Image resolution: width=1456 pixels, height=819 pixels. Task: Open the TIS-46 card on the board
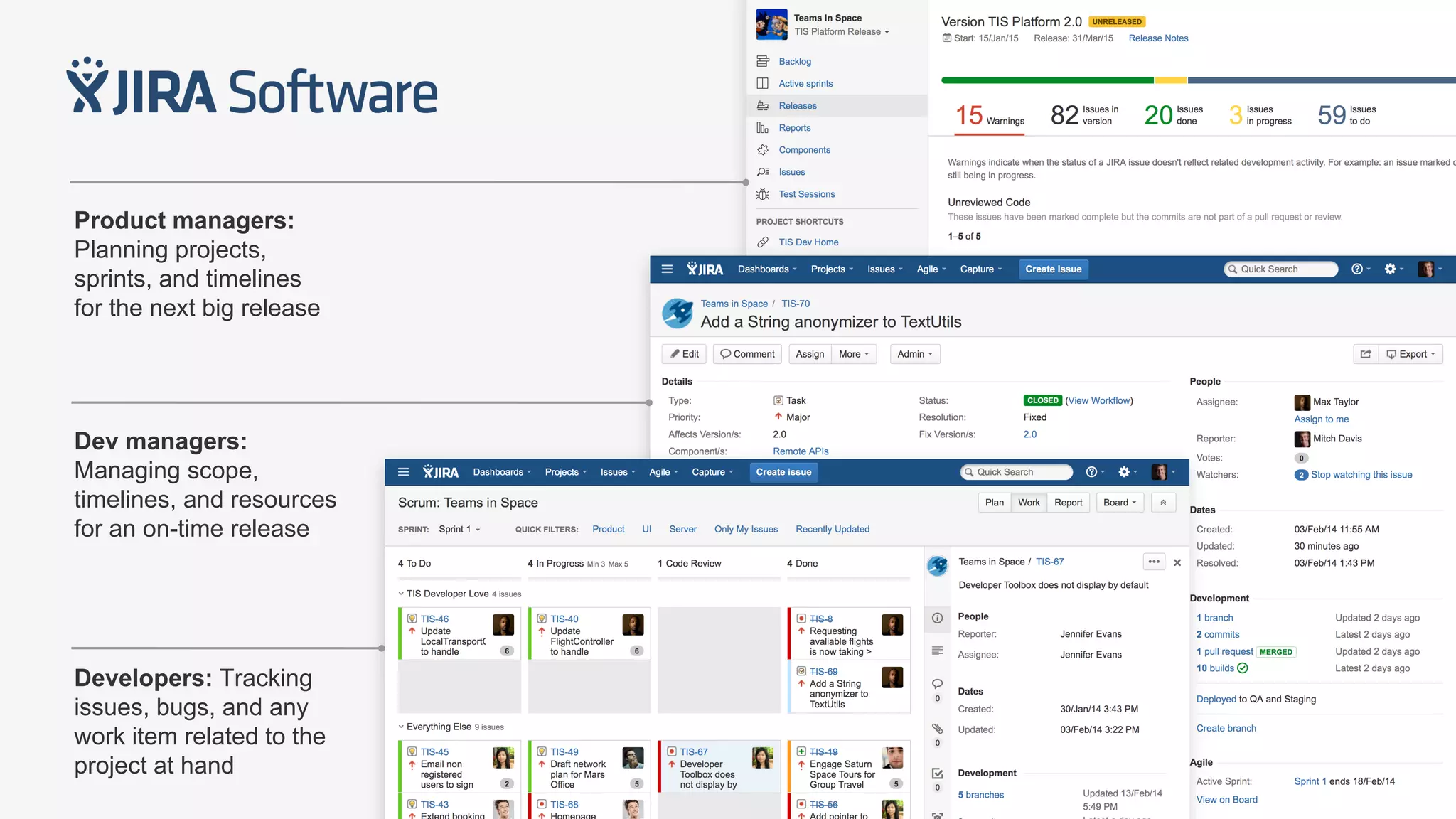click(x=459, y=633)
